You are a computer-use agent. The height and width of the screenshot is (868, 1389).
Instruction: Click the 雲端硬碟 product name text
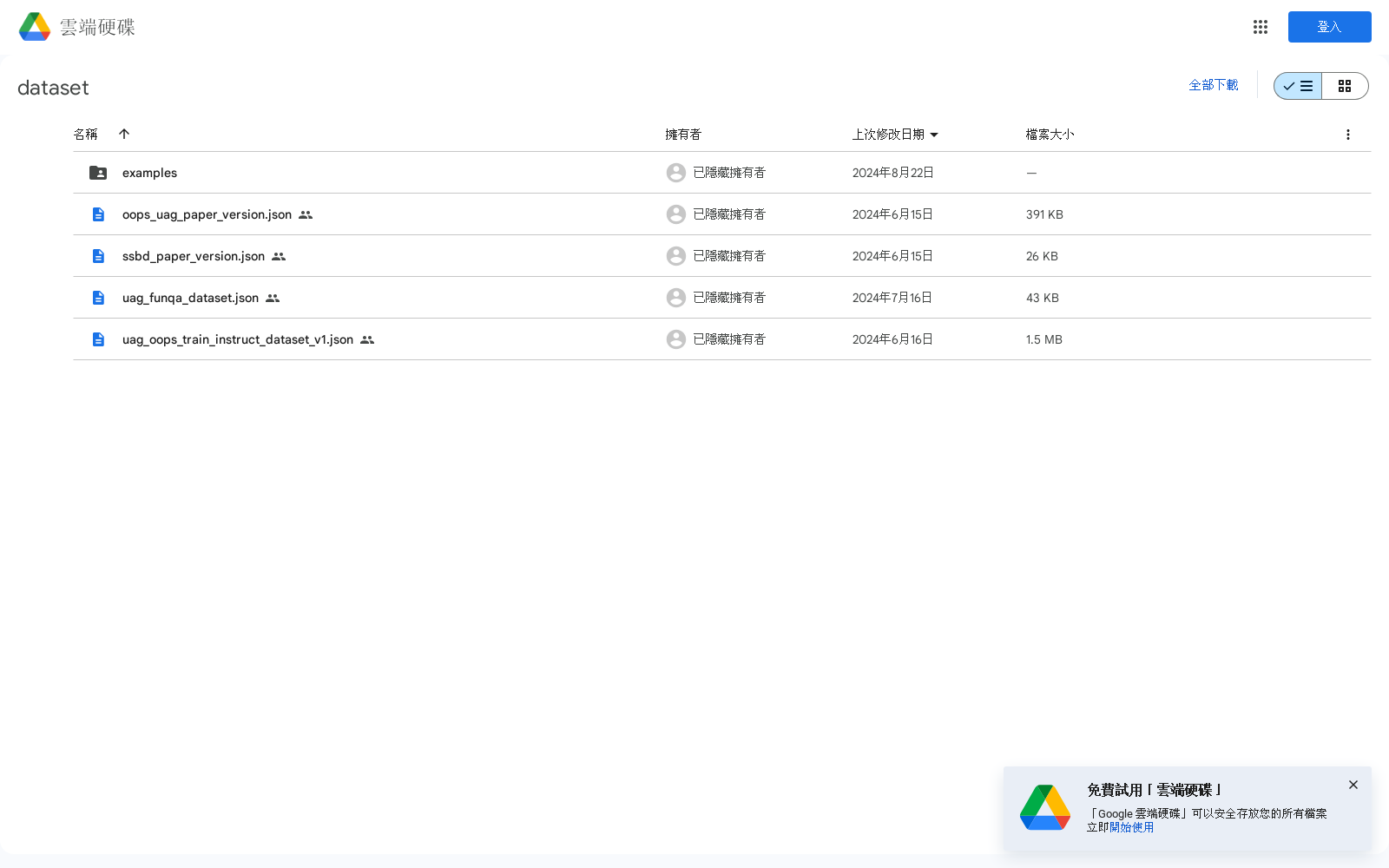pyautogui.click(x=97, y=27)
